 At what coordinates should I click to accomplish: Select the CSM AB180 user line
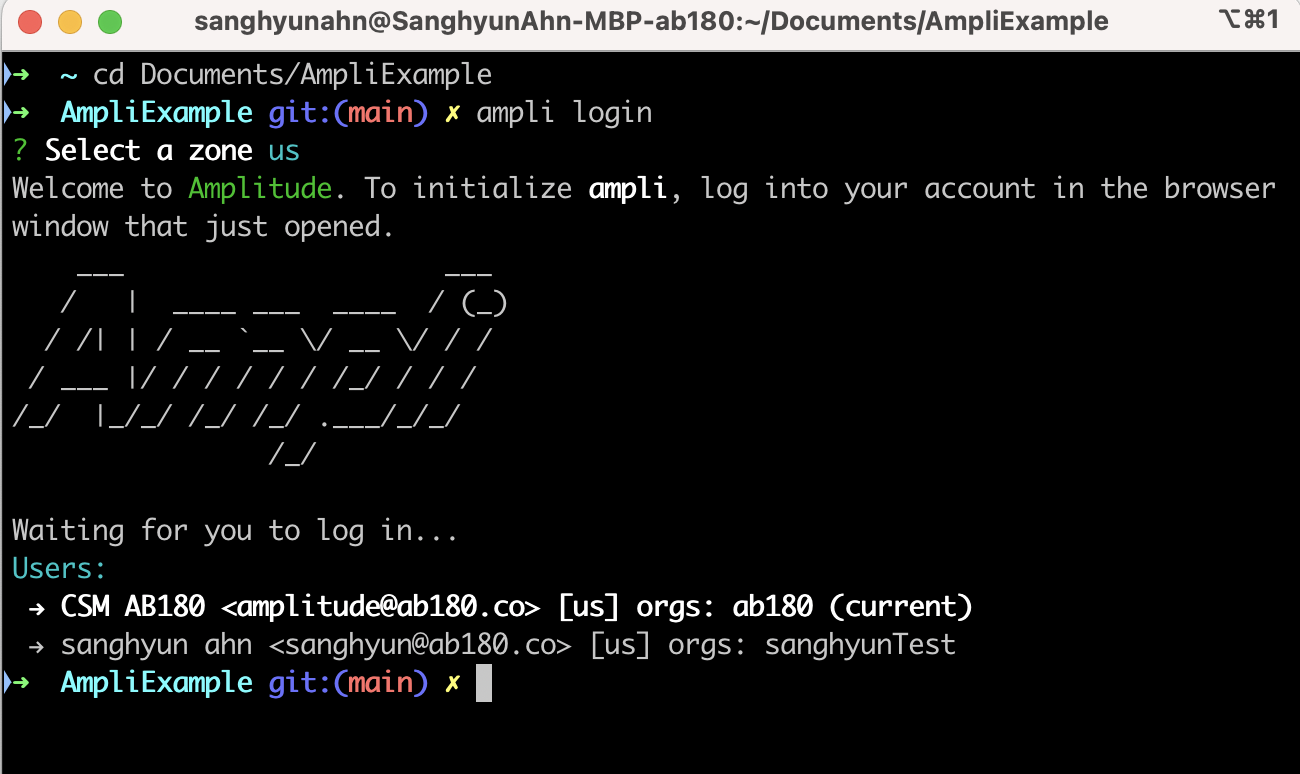click(x=501, y=607)
